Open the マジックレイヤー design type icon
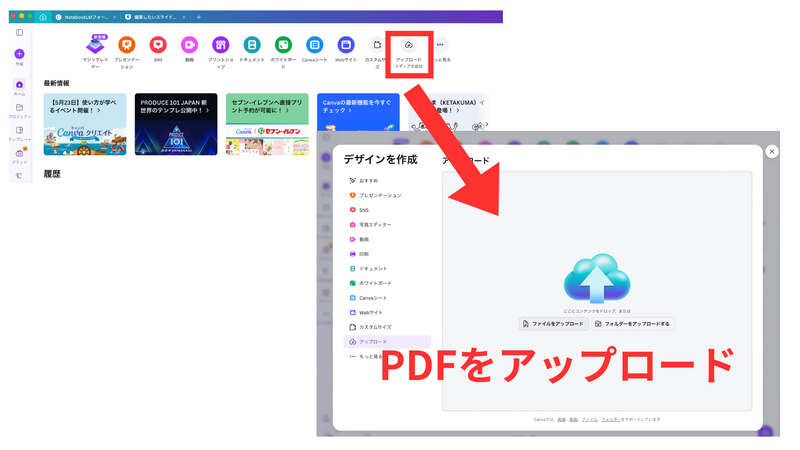Viewport: 800px width, 450px height. [x=95, y=45]
